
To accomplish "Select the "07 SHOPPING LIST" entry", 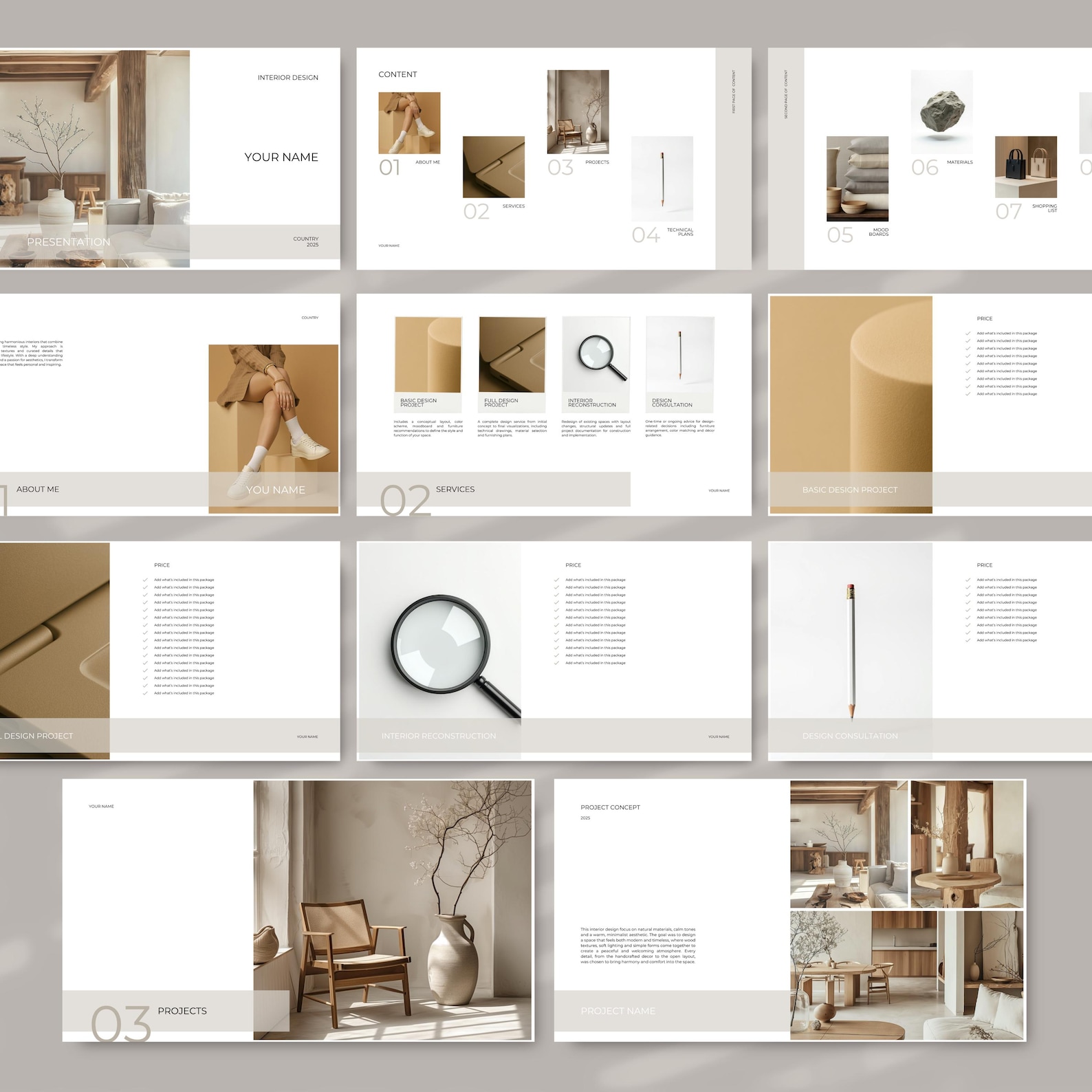I will (x=1026, y=211).
